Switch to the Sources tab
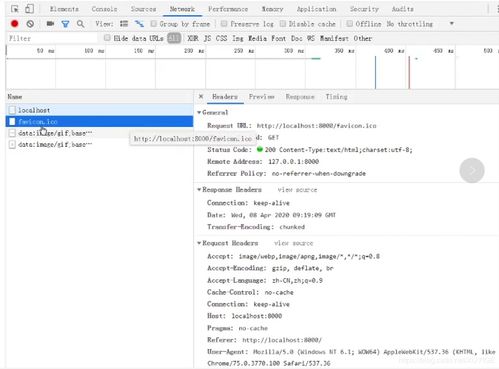The image size is (499, 369). click(143, 9)
